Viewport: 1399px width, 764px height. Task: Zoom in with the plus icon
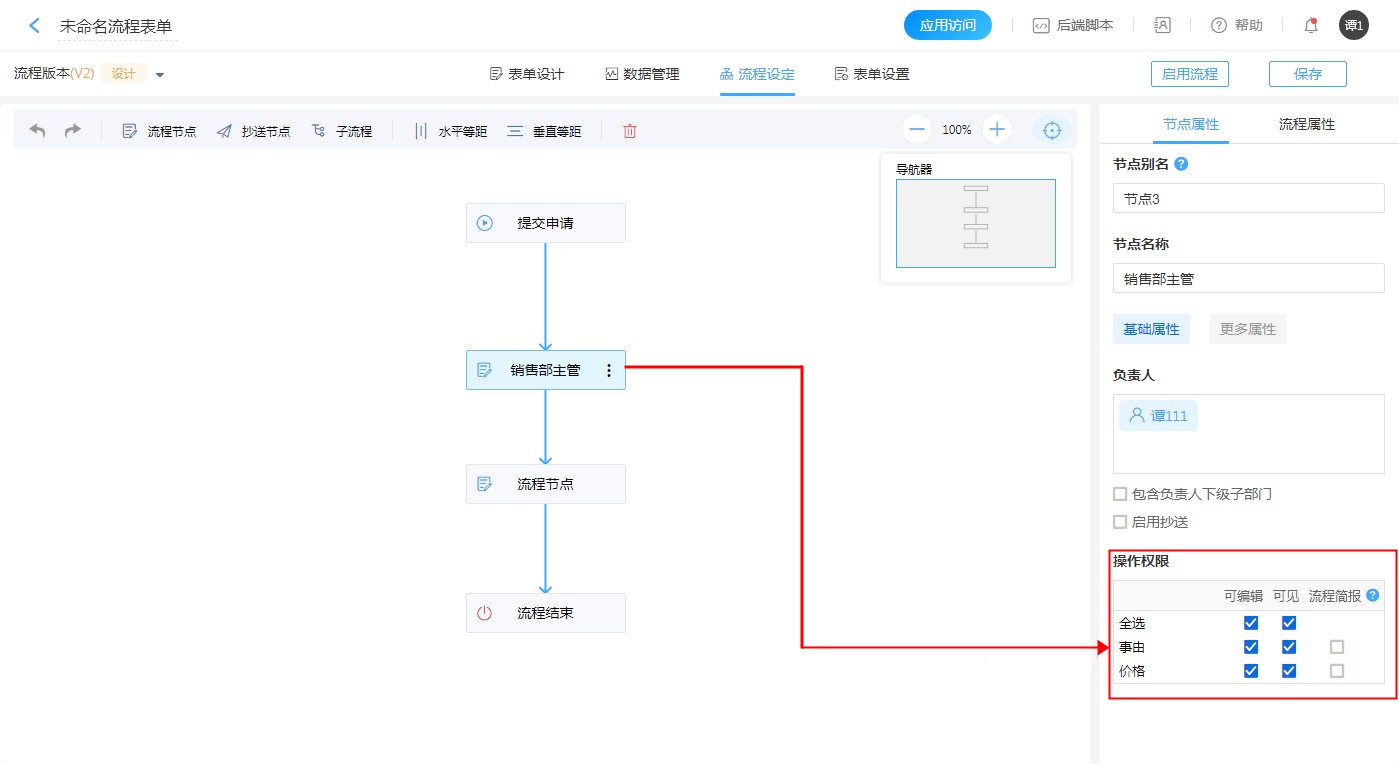click(x=997, y=129)
